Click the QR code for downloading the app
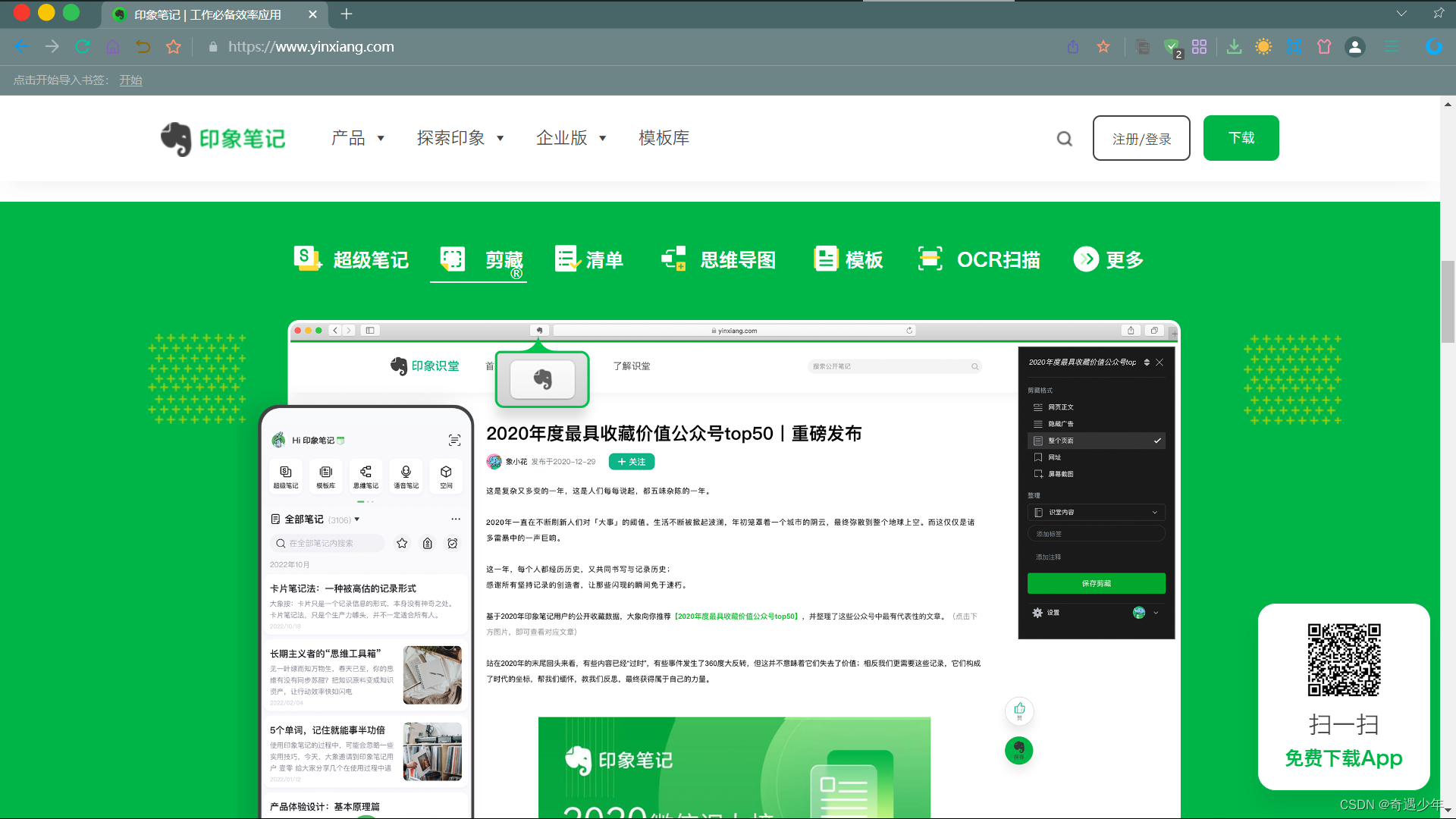The width and height of the screenshot is (1456, 819). 1344,660
